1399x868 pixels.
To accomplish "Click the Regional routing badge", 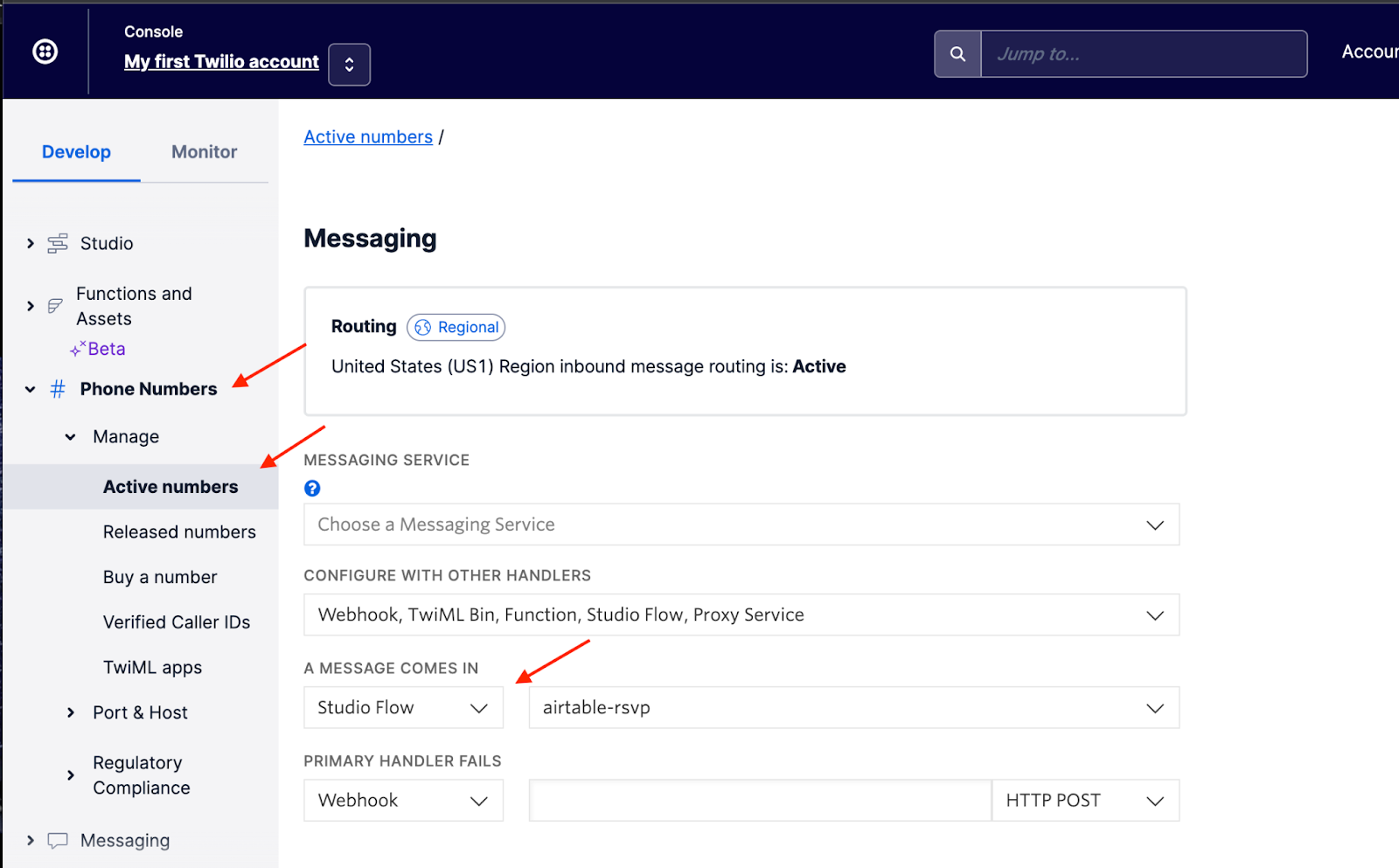I will coord(456,327).
